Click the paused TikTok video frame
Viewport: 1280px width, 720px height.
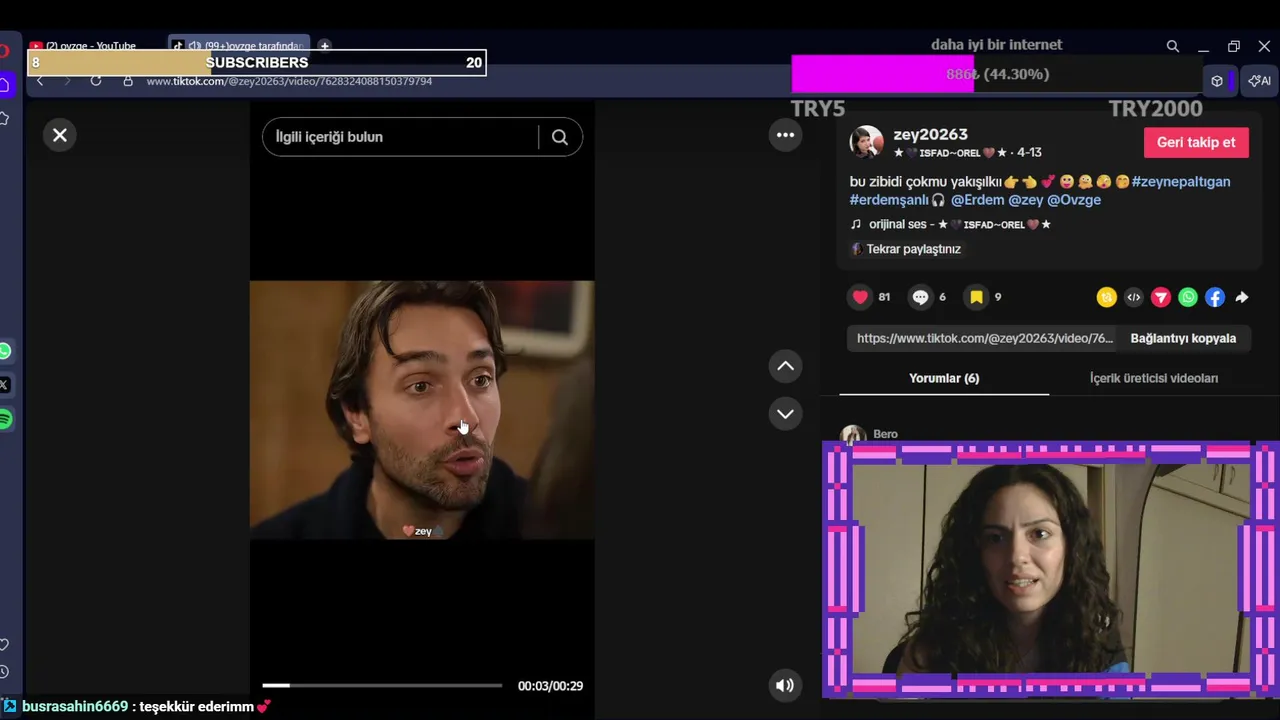click(422, 410)
